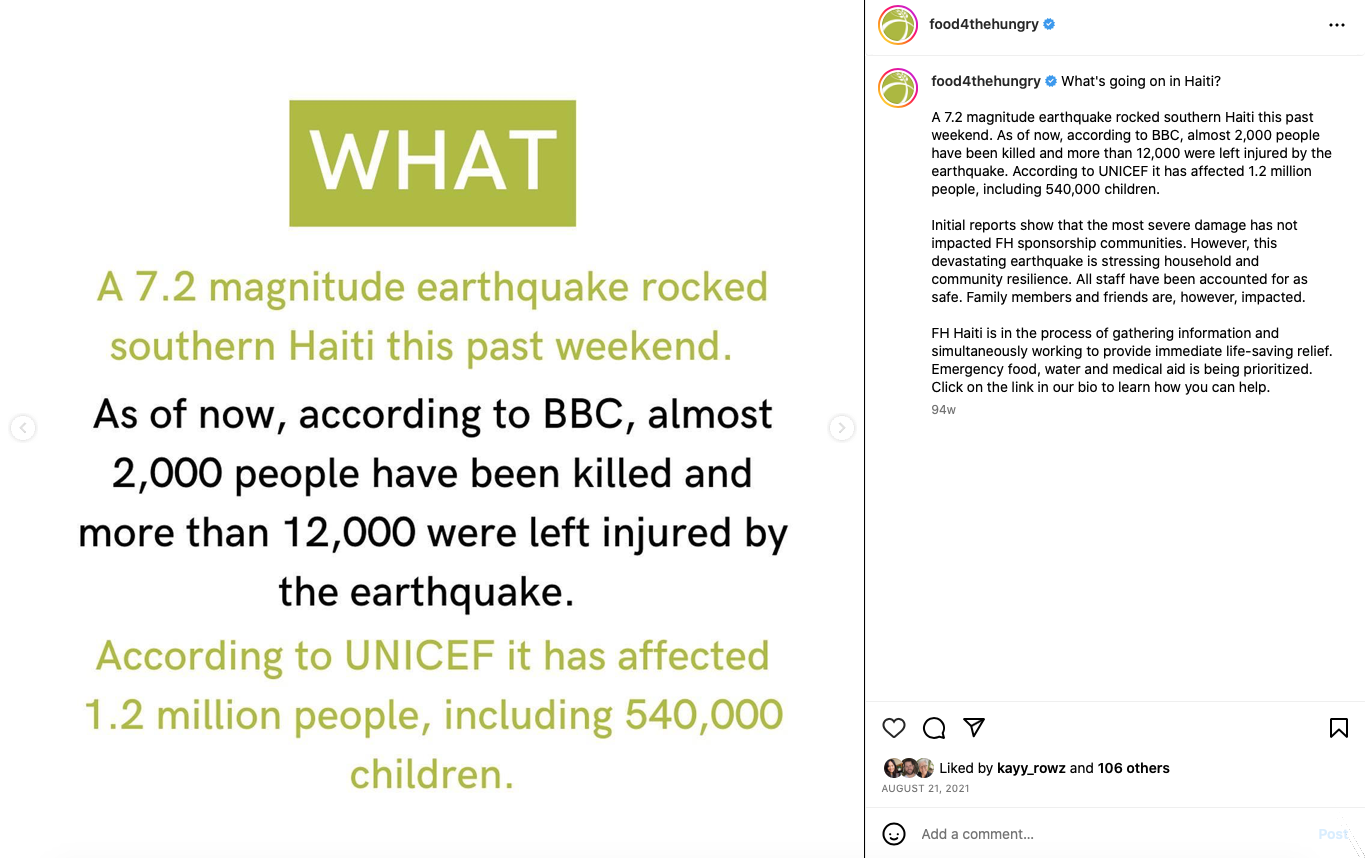Open food4thehungry profile picture in header
Viewport: 1365px width, 858px height.
tap(898, 25)
